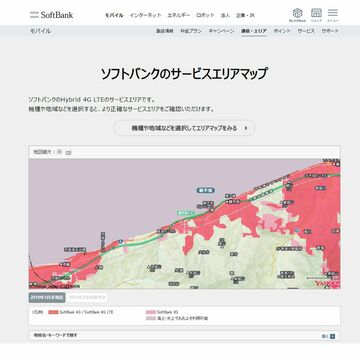This screenshot has width=360, height=360.
Task: Click the map zoom-in plus button
Action: click(x=59, y=152)
